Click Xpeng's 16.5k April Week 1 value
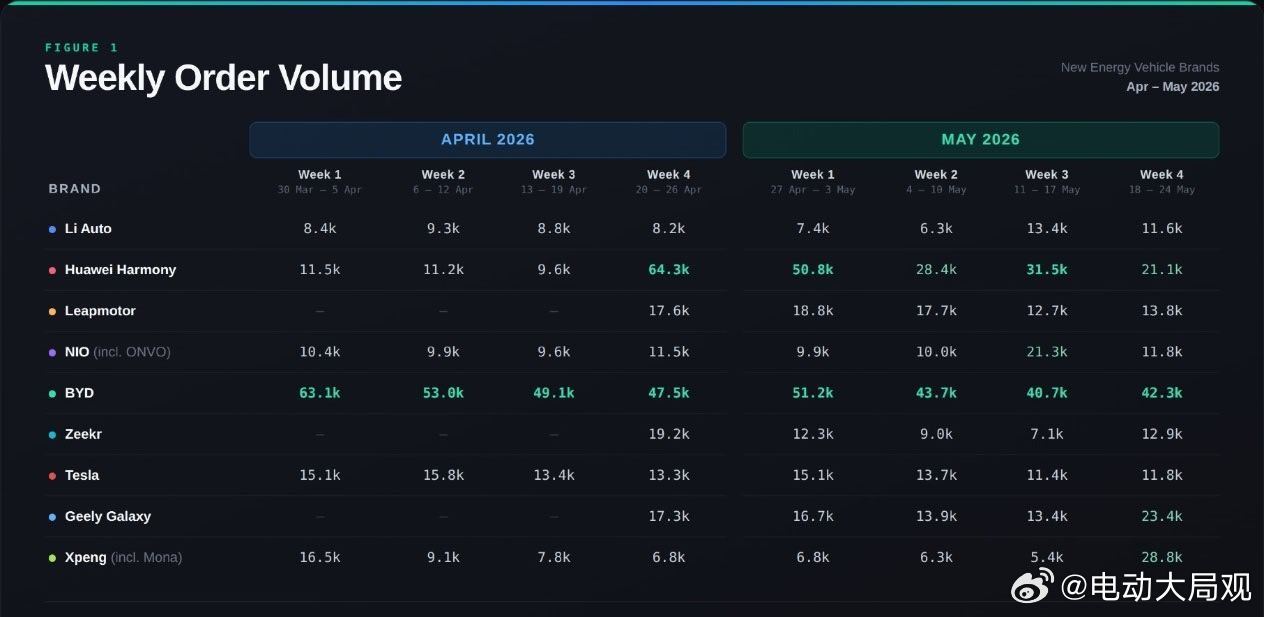1264x617 pixels. 320,557
